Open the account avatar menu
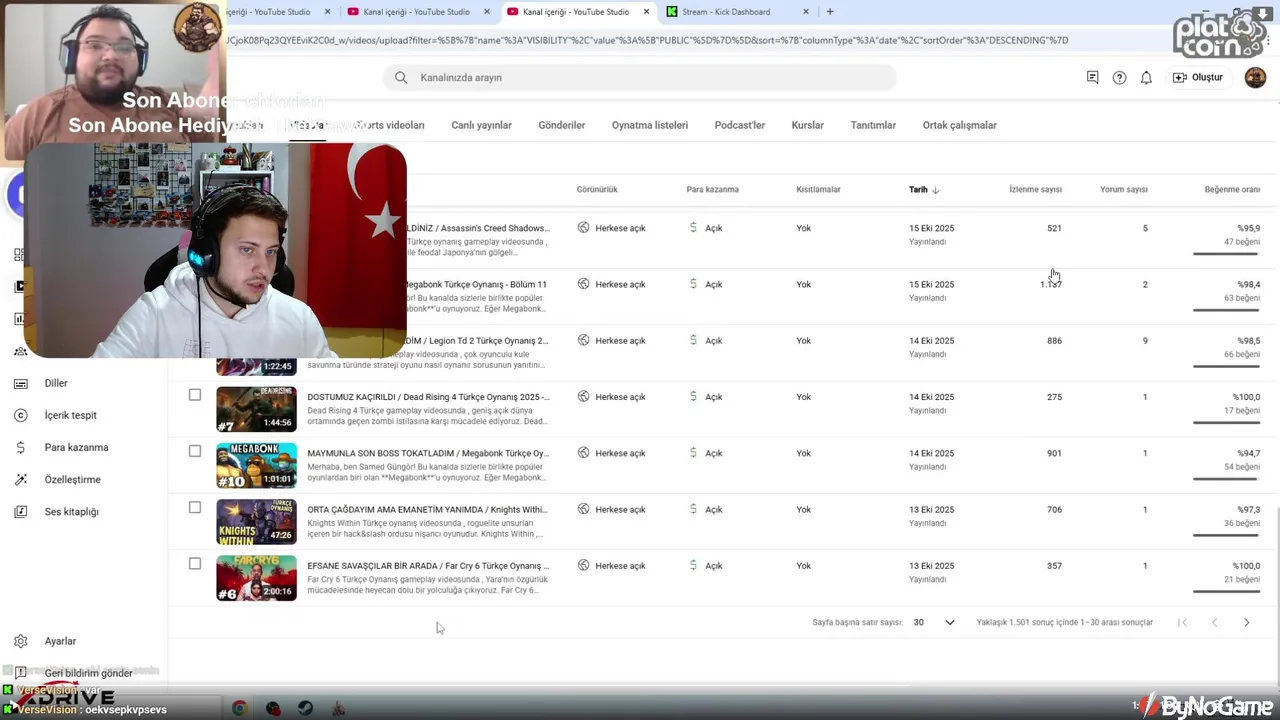The height and width of the screenshot is (720, 1280). [1255, 77]
